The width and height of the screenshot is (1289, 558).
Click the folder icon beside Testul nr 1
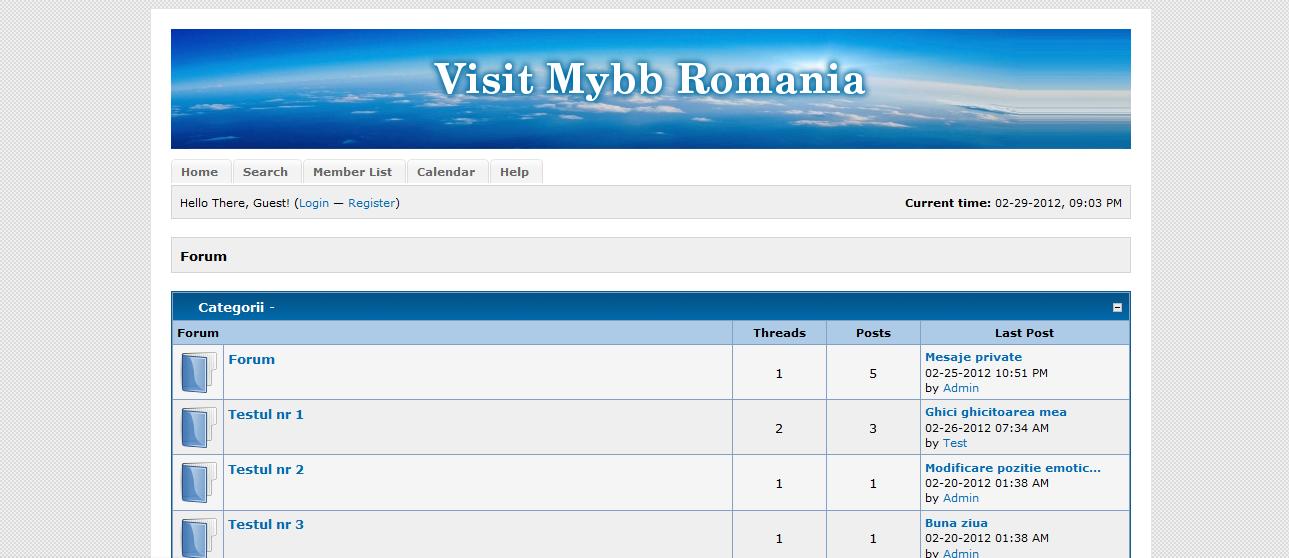[198, 428]
